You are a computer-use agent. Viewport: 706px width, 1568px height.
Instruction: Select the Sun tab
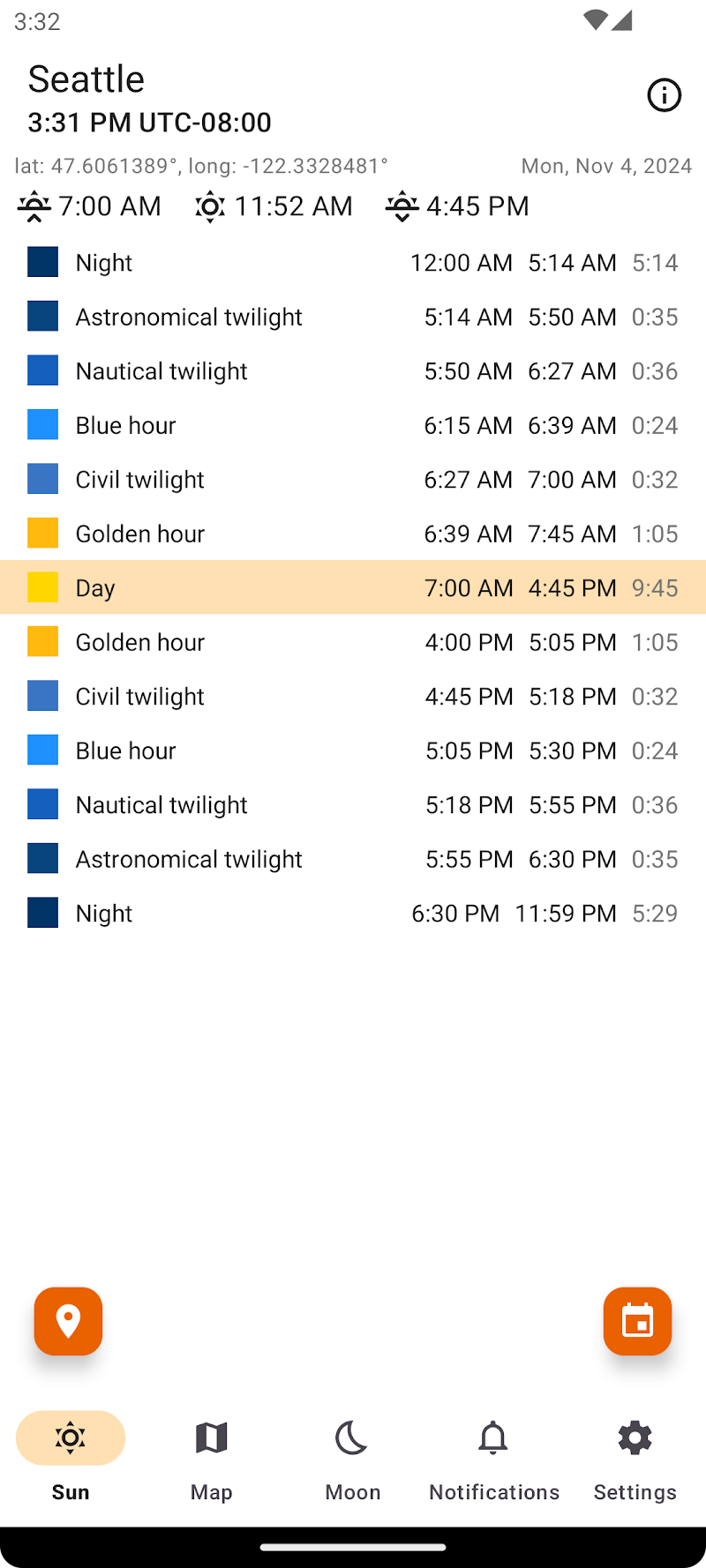(71, 1456)
